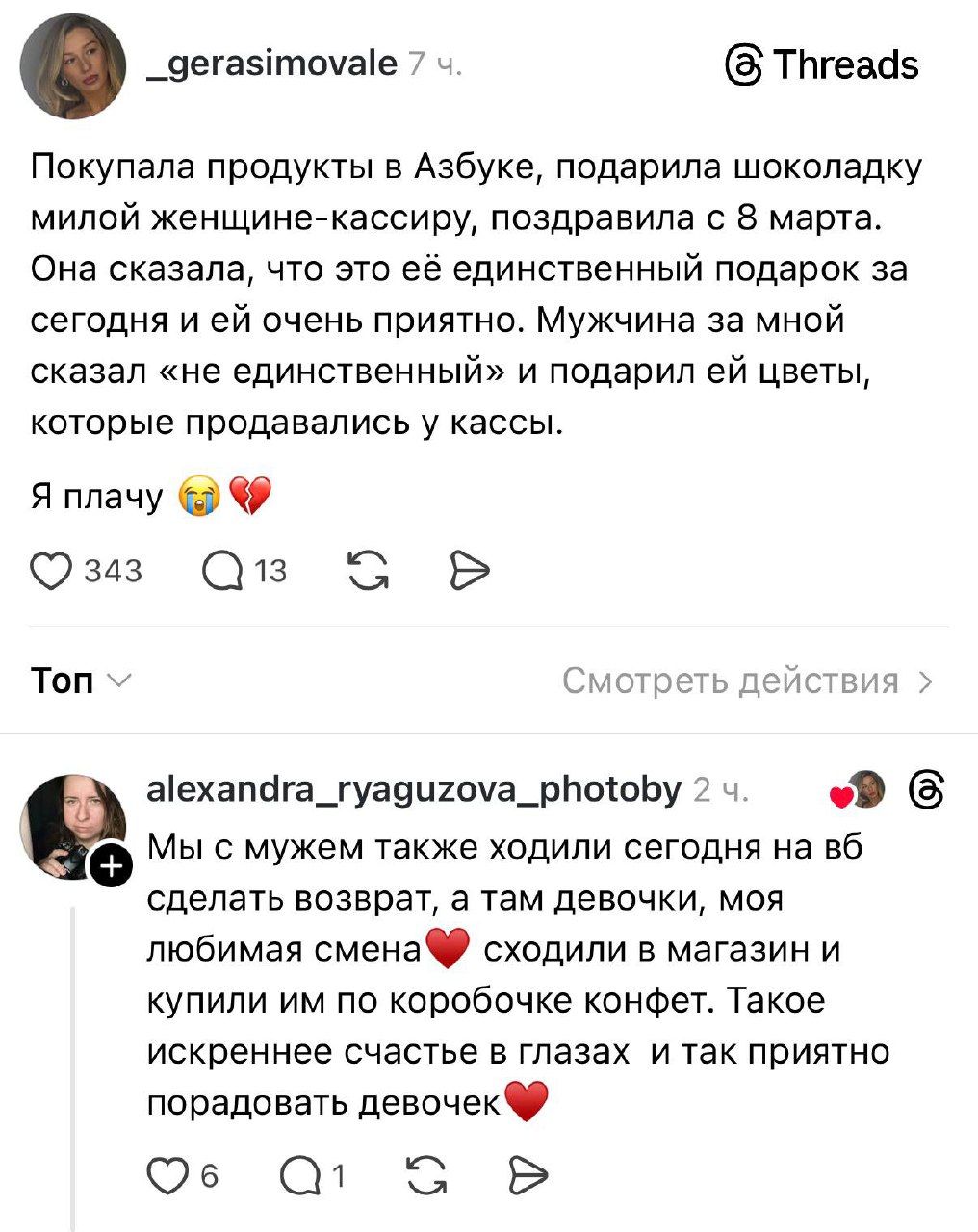Open Смотреть действия activity link
Viewport: 978px width, 1232px height.
(x=747, y=680)
